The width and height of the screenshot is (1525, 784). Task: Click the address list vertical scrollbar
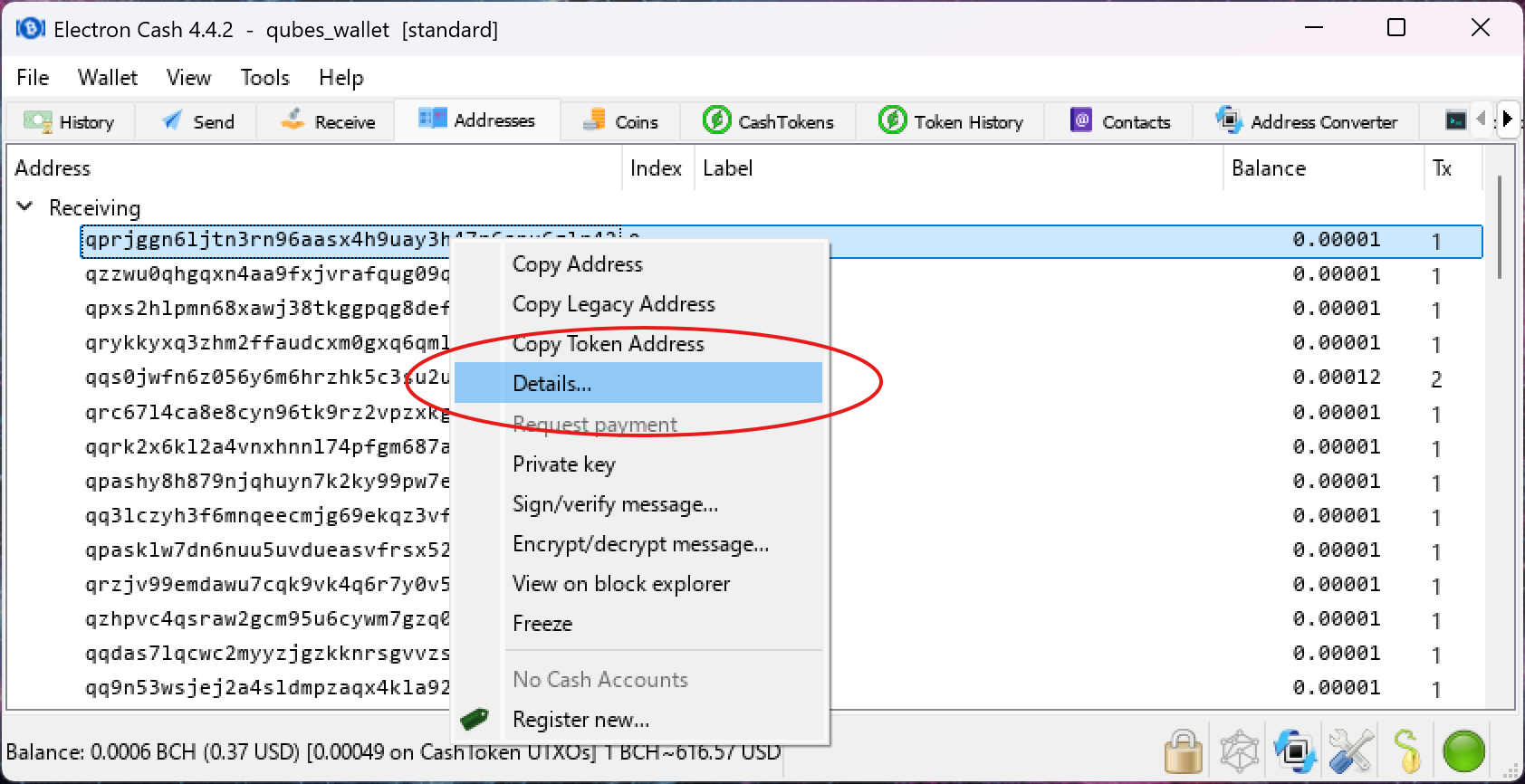tap(1500, 226)
